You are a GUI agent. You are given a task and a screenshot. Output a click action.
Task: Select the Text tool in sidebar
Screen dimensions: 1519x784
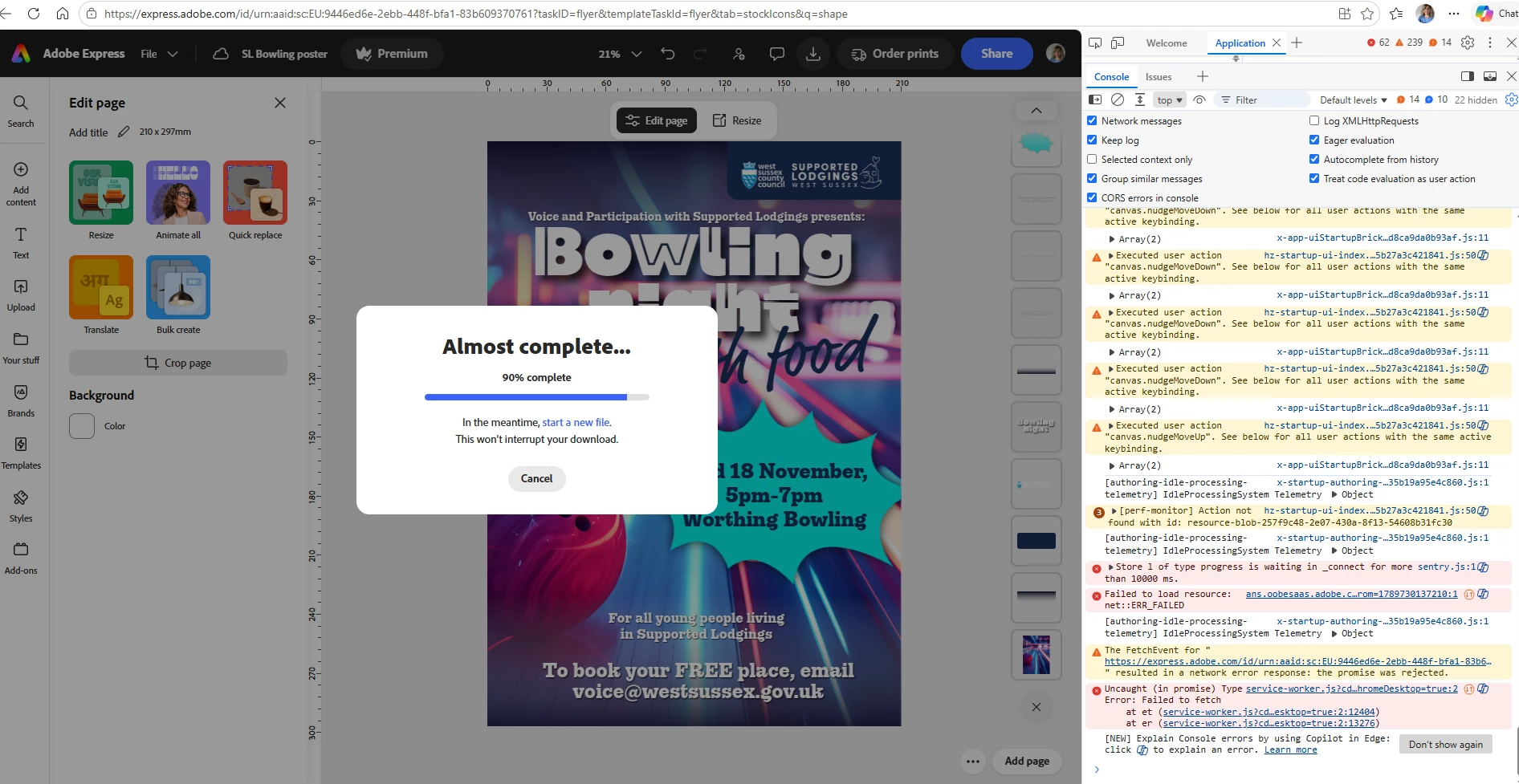(x=21, y=242)
